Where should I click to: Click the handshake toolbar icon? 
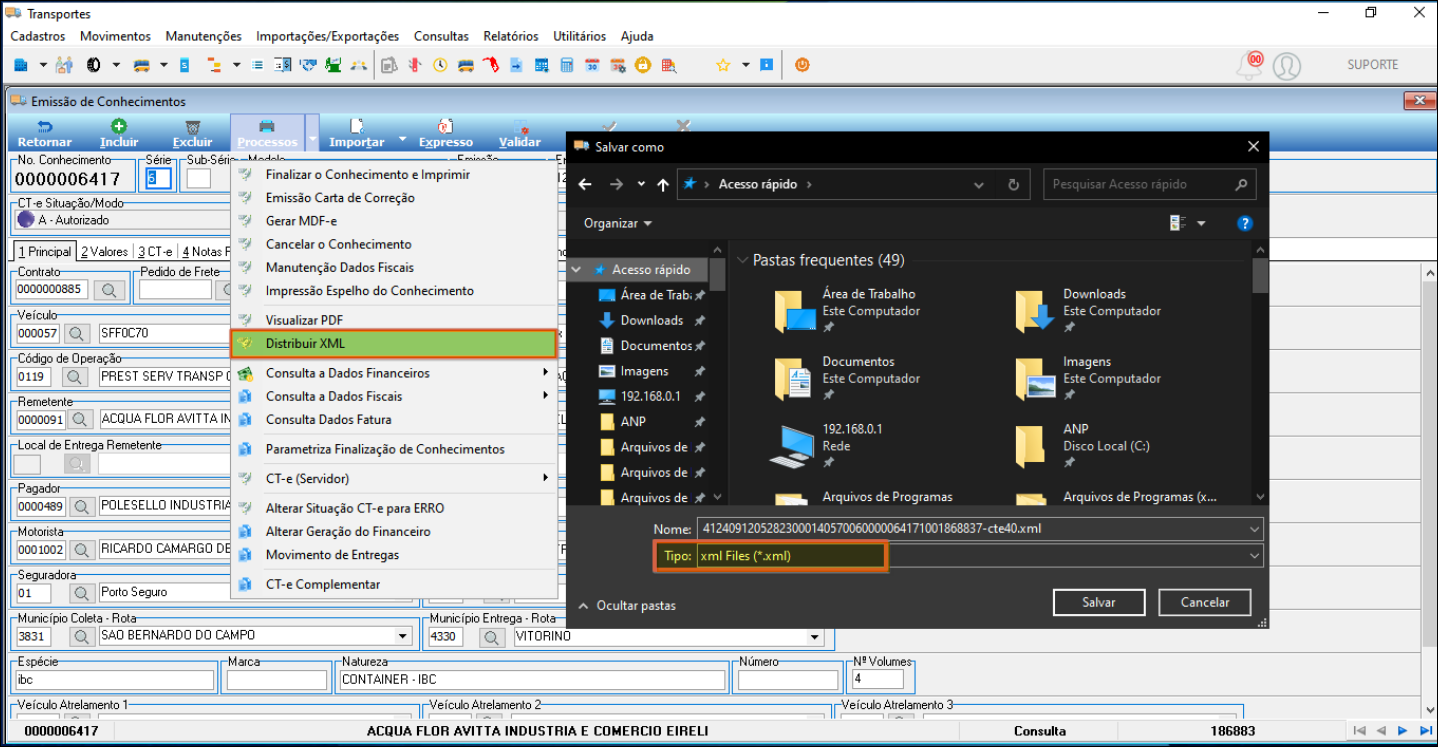click(x=308, y=65)
